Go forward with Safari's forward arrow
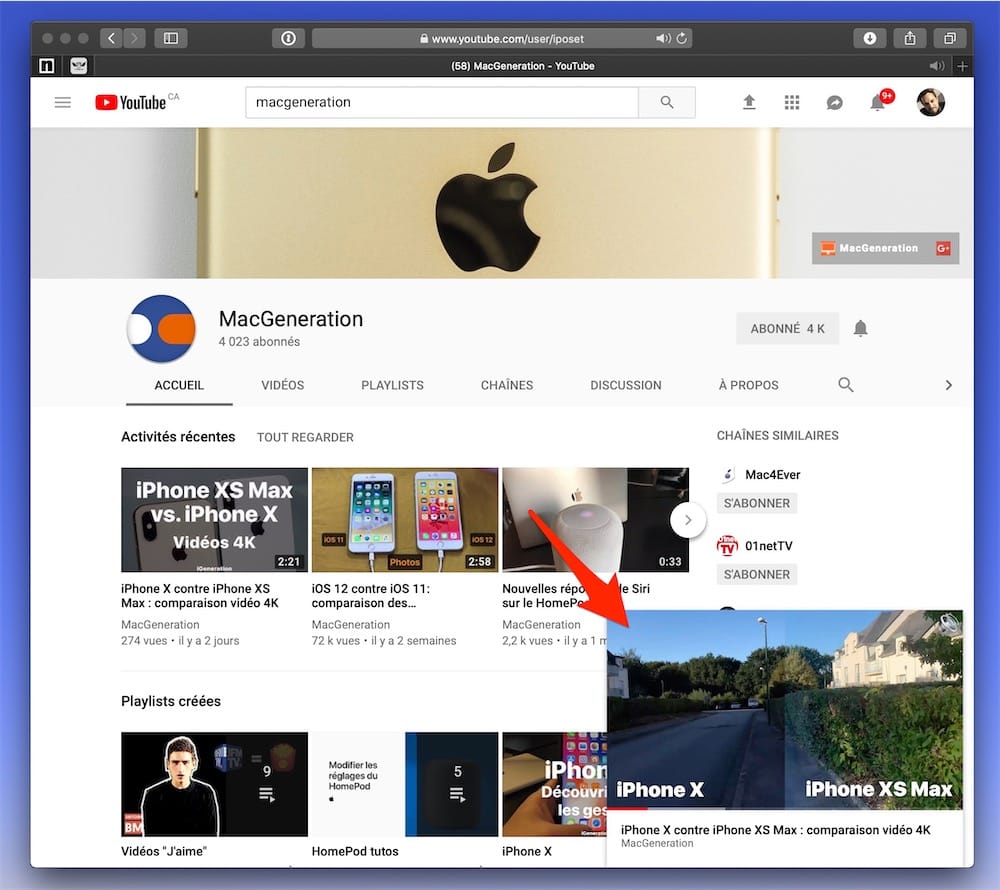Screen dimensions: 1000x890 click(x=134, y=38)
